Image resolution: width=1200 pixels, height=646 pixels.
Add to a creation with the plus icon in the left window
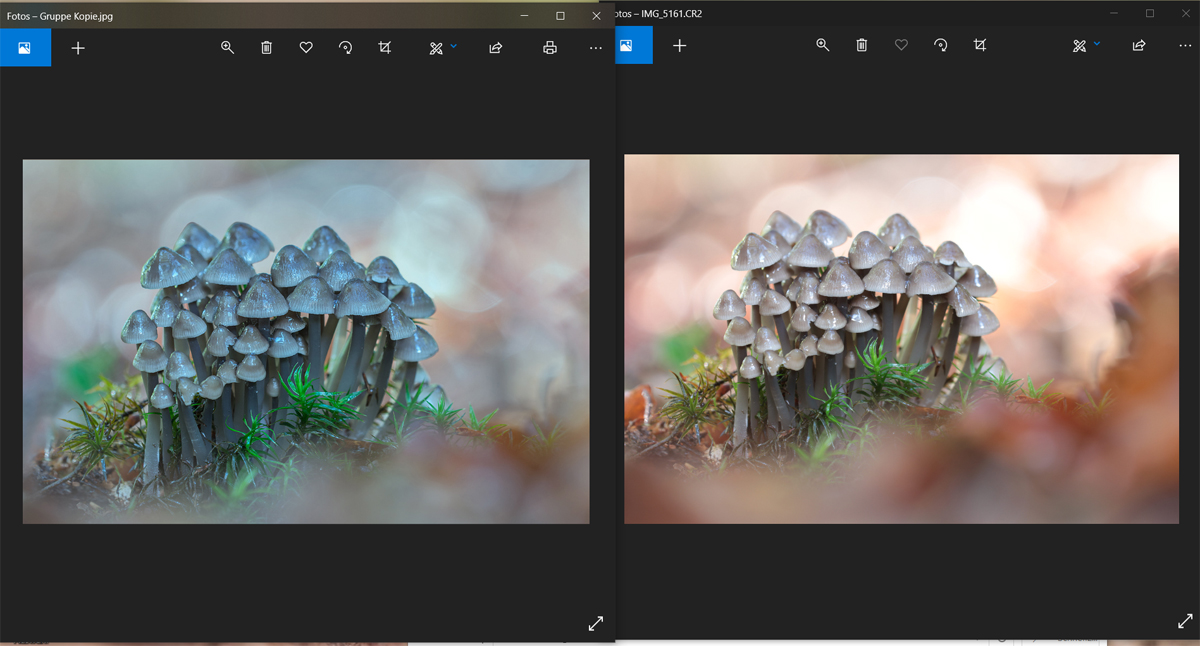tap(78, 47)
